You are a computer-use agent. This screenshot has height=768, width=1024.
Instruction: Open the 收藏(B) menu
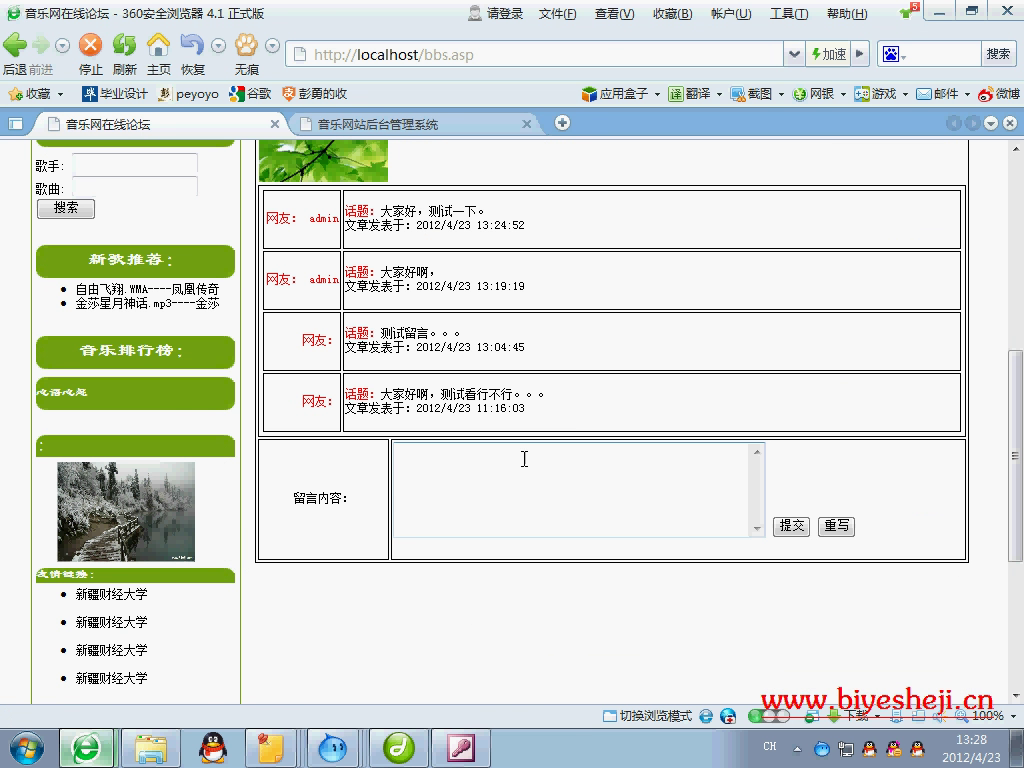click(x=673, y=14)
